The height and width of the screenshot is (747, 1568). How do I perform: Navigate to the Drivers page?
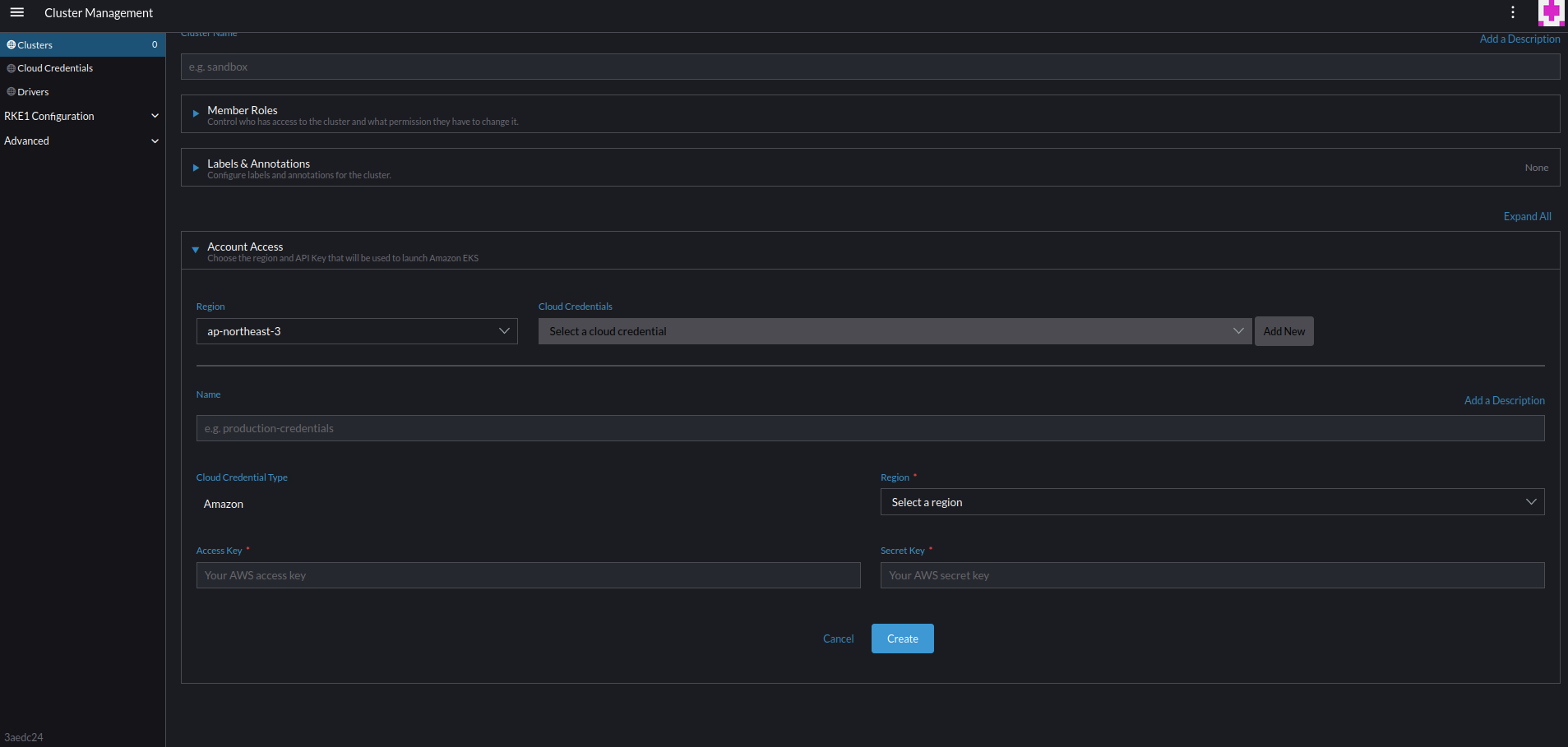point(33,91)
